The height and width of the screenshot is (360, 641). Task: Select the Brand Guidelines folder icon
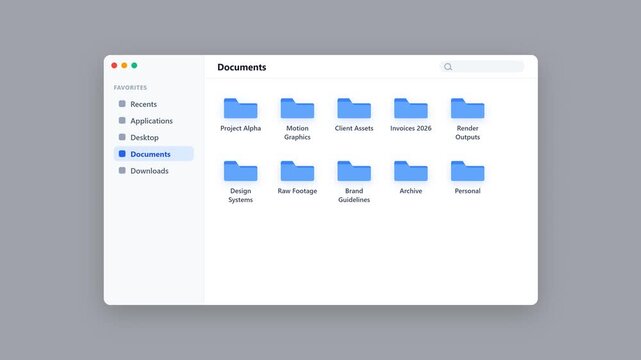click(x=354, y=171)
